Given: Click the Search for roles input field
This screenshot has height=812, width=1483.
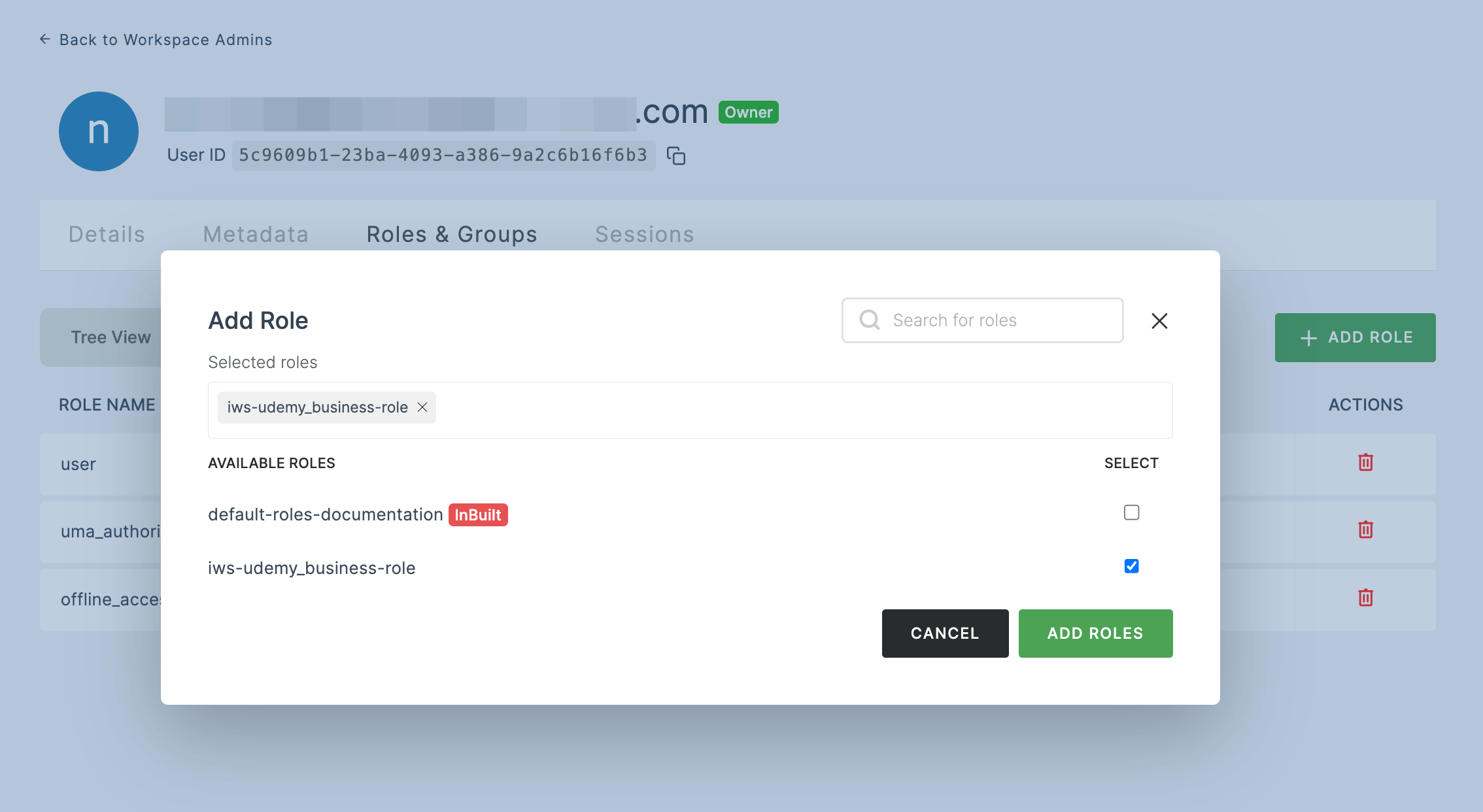Looking at the screenshot, I should [982, 320].
